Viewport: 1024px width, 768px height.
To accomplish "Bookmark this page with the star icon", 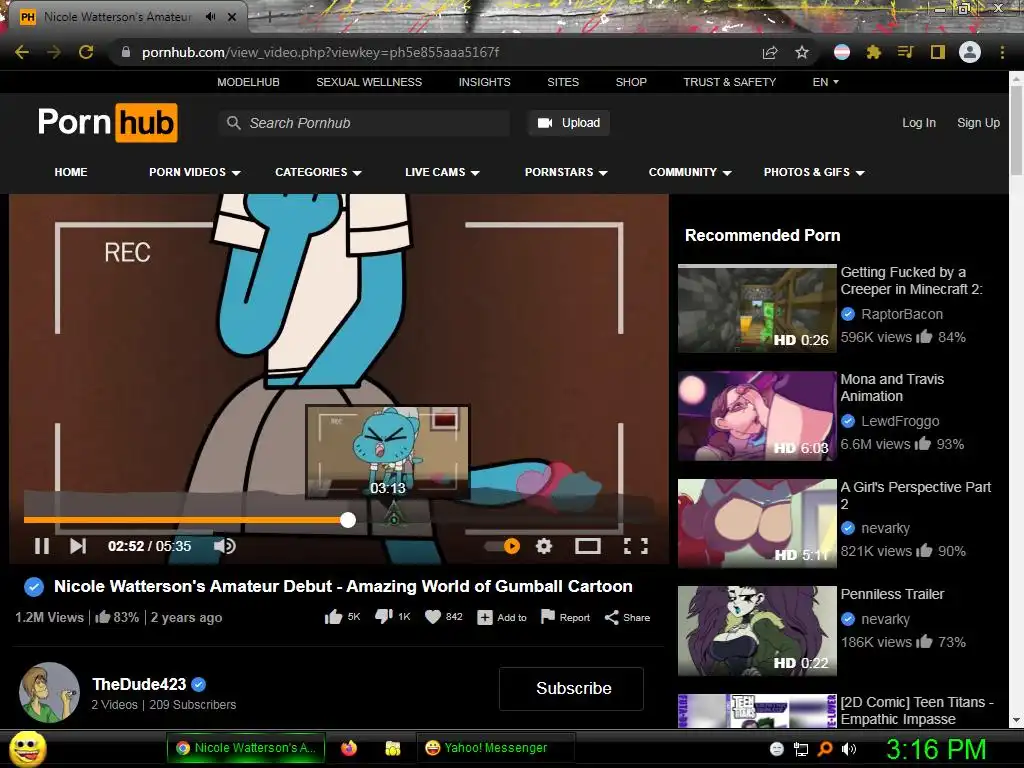I will pos(802,52).
